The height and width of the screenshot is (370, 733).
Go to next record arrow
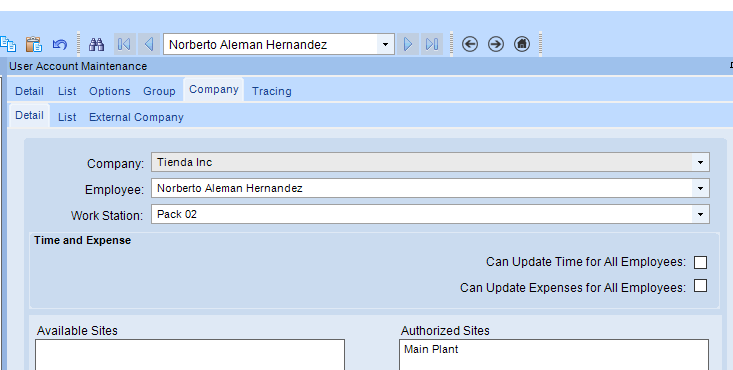pos(408,44)
